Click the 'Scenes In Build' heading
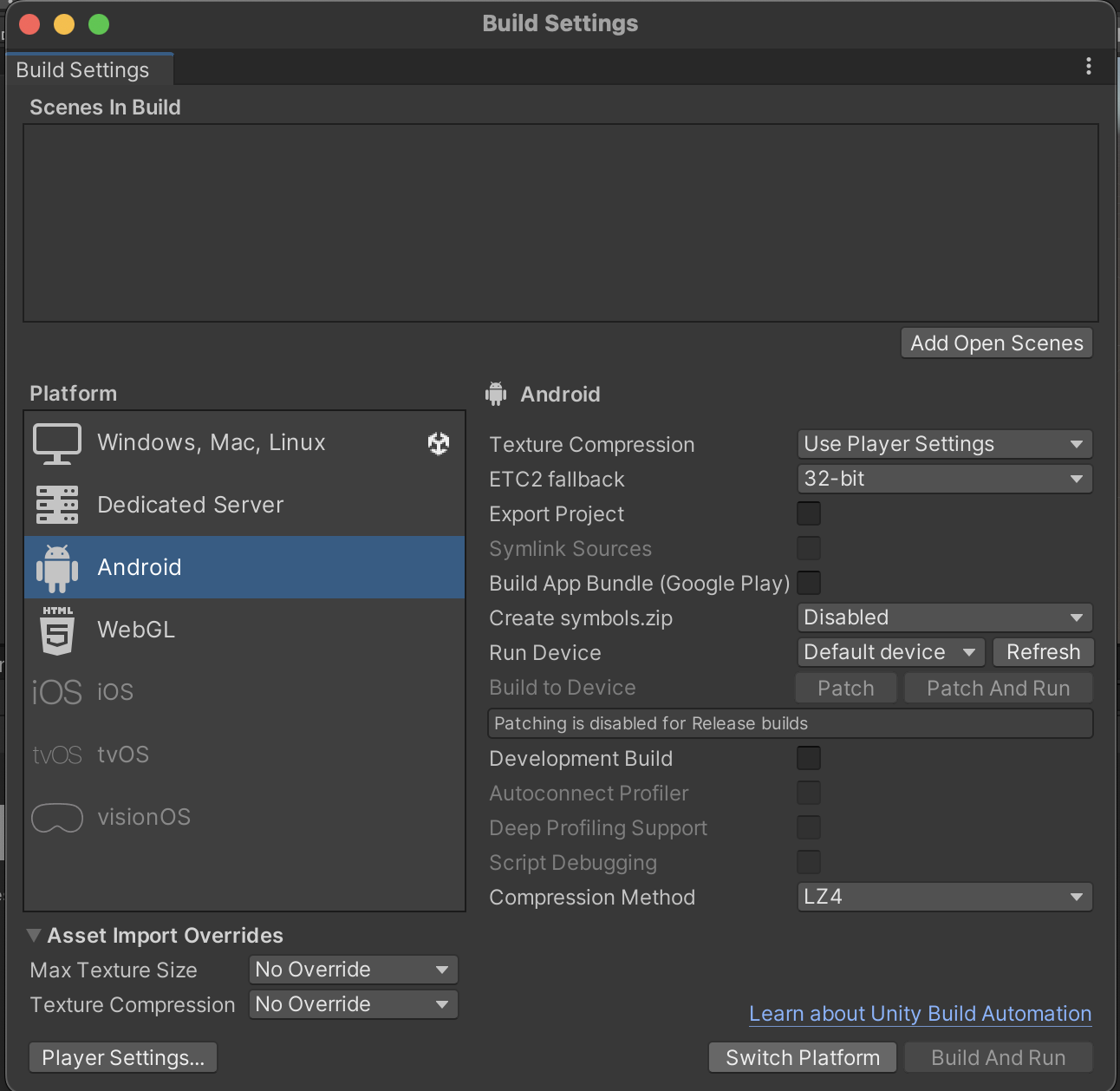Viewport: 1120px width, 1091px height. pos(105,108)
